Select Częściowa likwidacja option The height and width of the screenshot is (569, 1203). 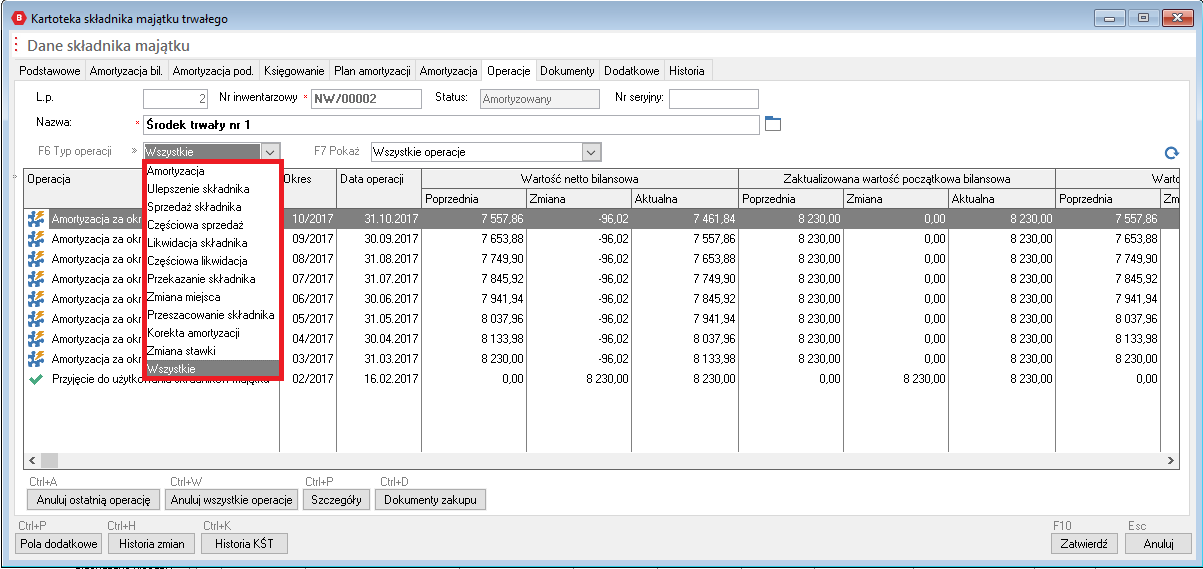click(x=214, y=261)
